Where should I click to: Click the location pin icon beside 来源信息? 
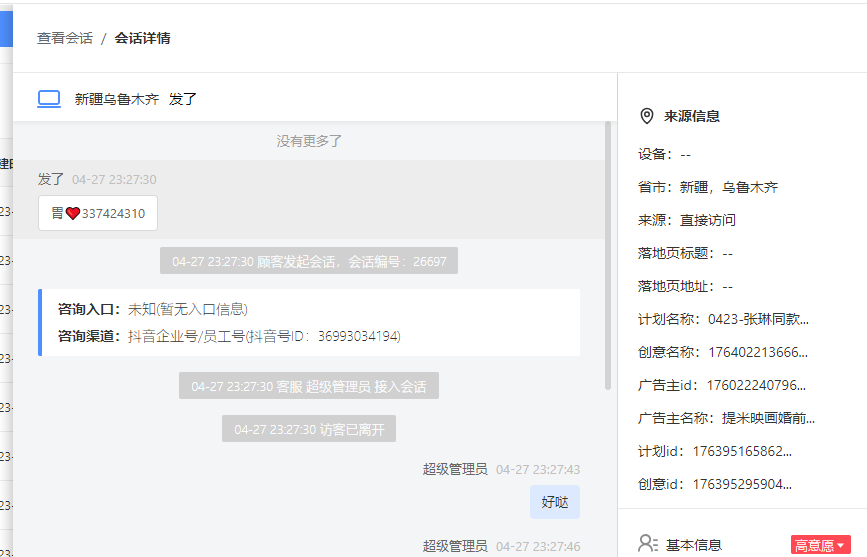click(646, 116)
